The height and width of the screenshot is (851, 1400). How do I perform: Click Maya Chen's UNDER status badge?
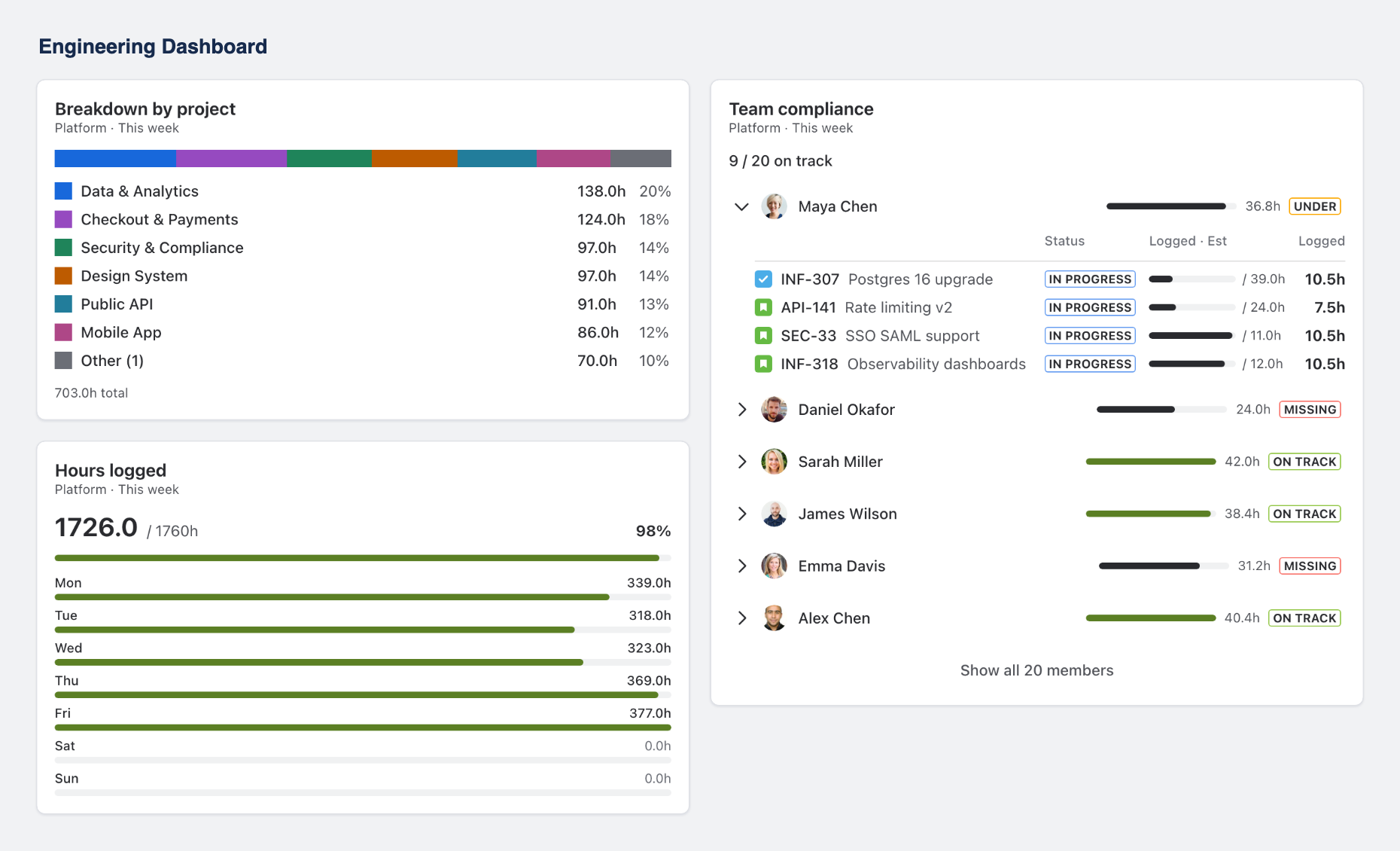point(1315,206)
